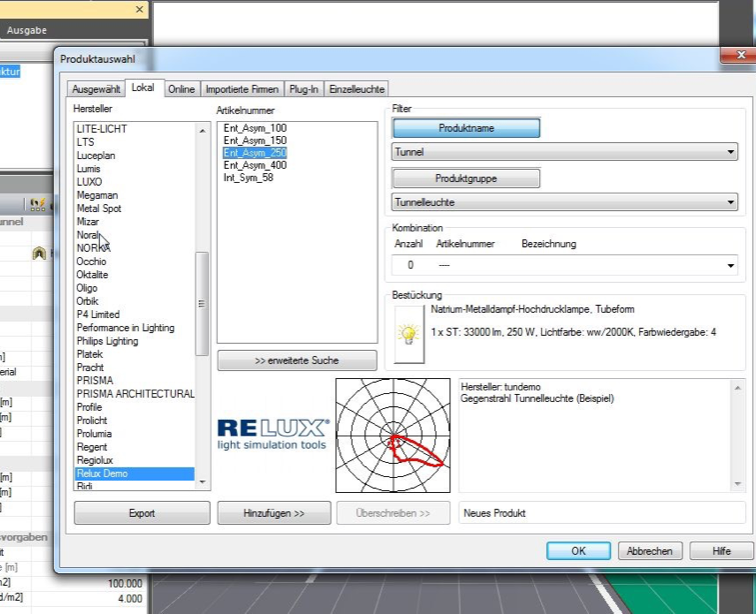Image resolution: width=756 pixels, height=614 pixels.
Task: Click the Hilfe button
Action: click(721, 551)
